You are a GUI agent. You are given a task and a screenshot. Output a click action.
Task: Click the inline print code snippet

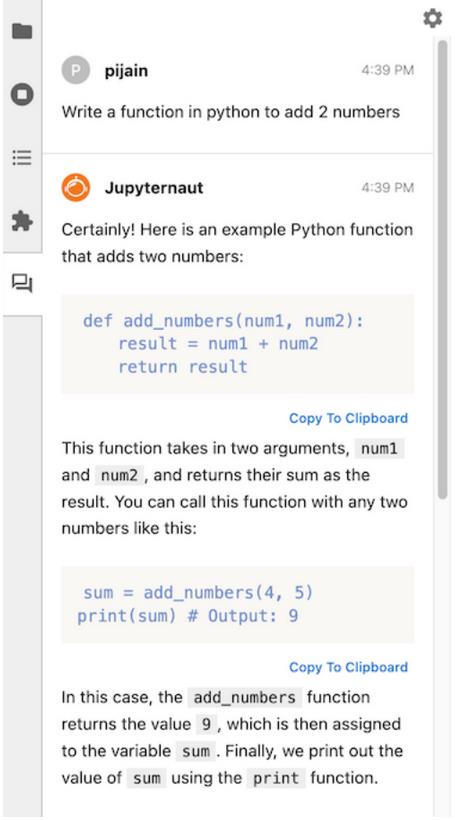pyautogui.click(x=276, y=778)
